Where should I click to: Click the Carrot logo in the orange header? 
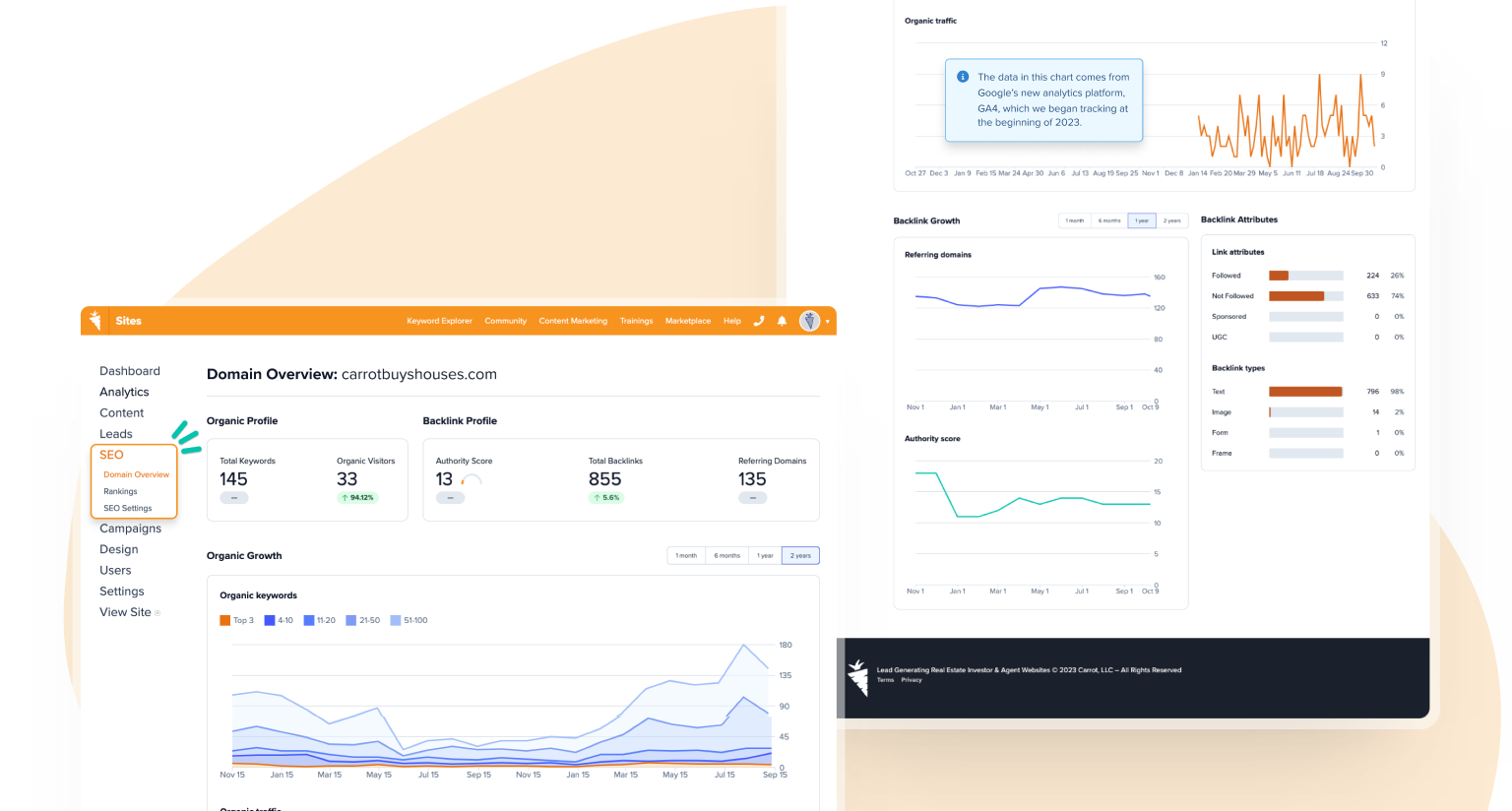tap(95, 320)
